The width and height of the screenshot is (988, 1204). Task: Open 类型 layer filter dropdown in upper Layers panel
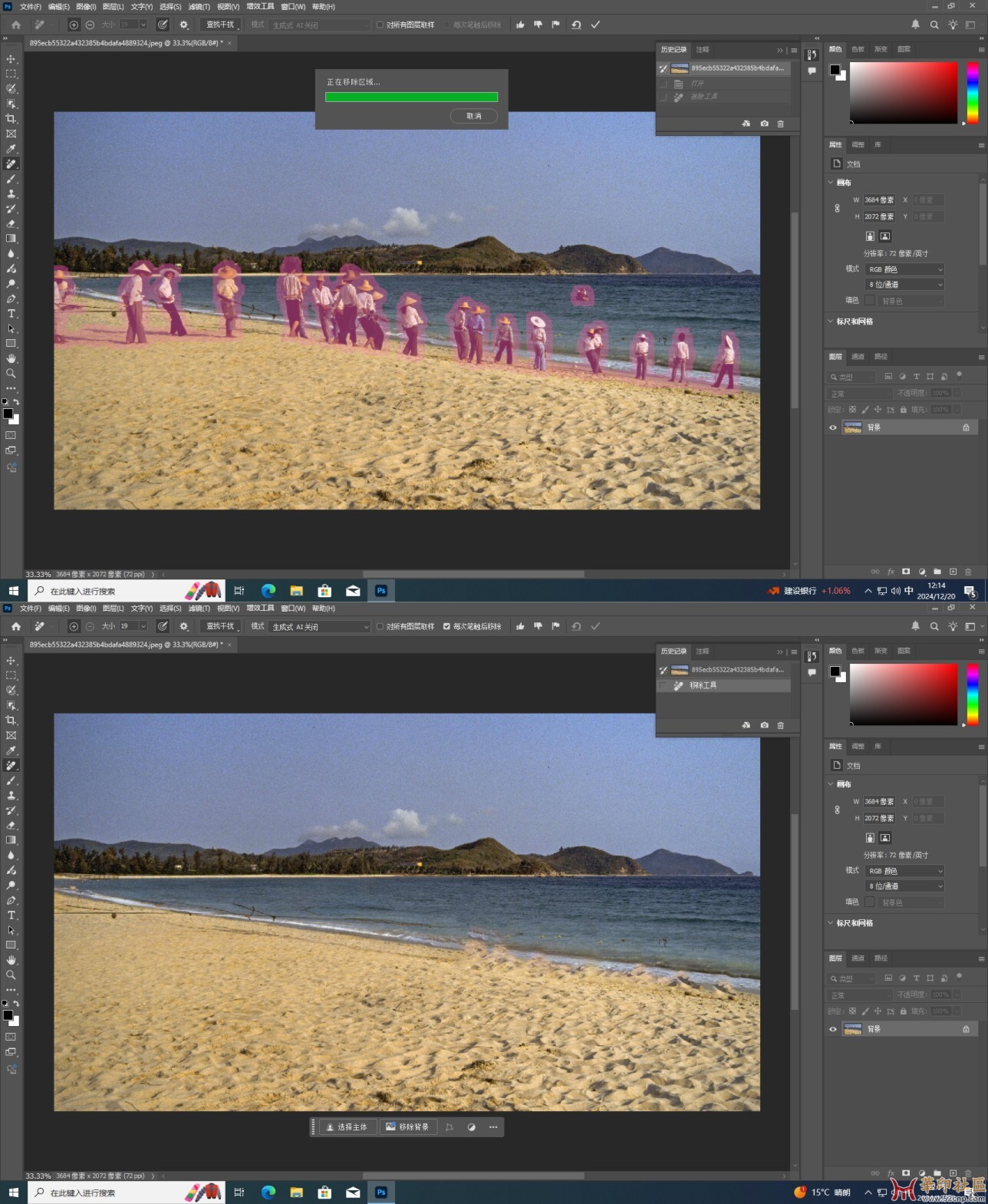pyautogui.click(x=851, y=377)
